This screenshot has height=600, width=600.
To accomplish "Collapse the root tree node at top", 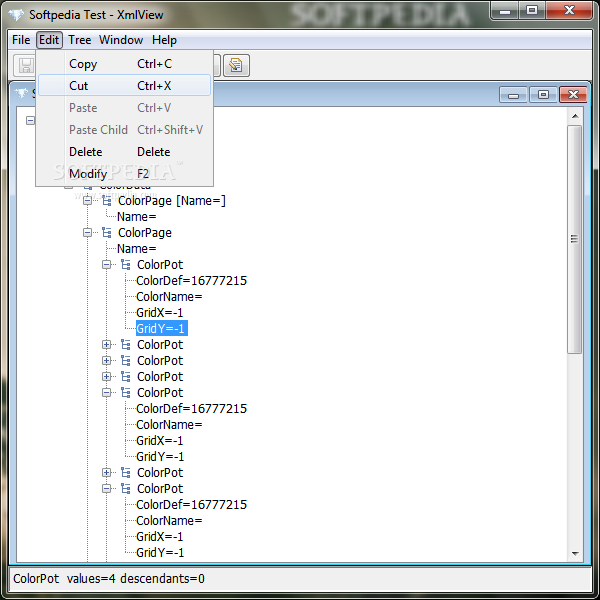I will (x=30, y=121).
